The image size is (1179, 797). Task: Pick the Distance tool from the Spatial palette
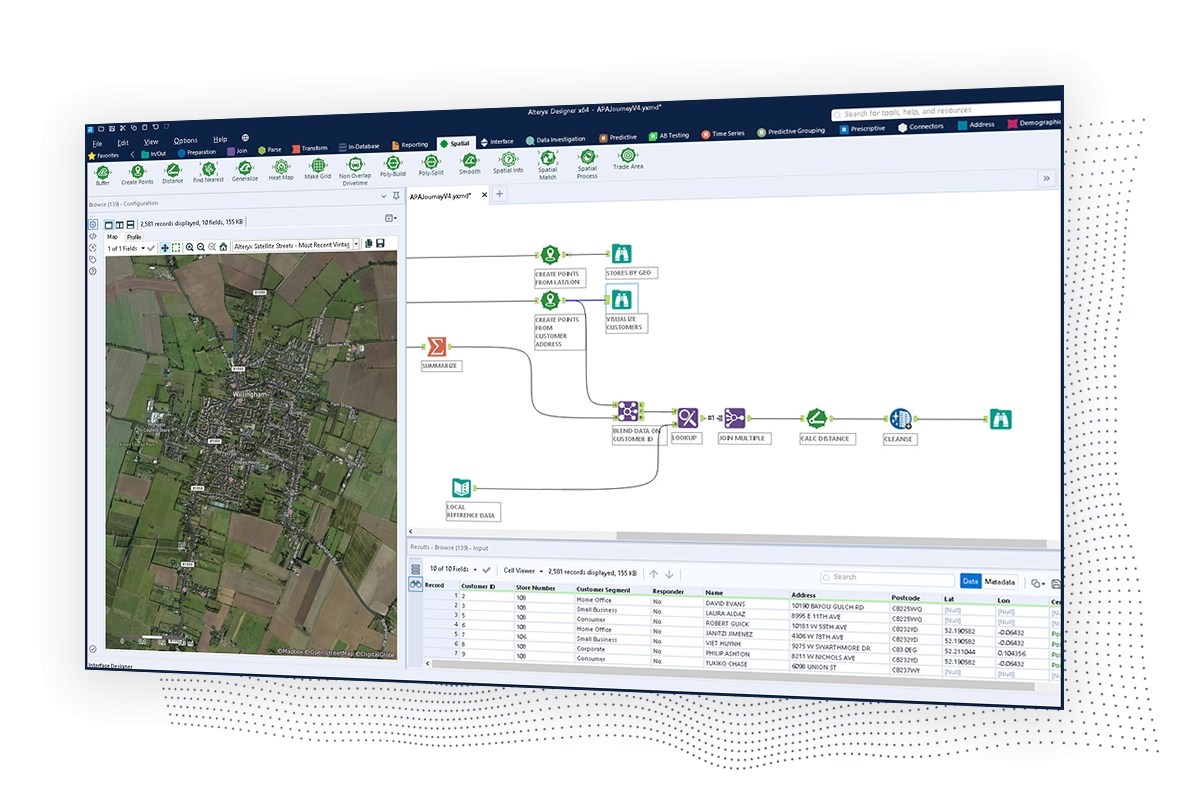pos(173,174)
